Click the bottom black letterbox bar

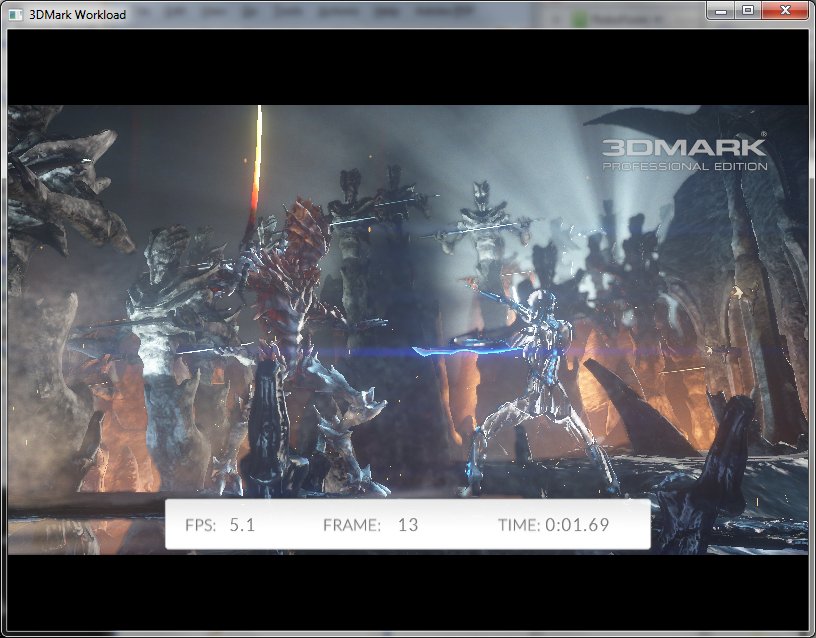(x=408, y=590)
